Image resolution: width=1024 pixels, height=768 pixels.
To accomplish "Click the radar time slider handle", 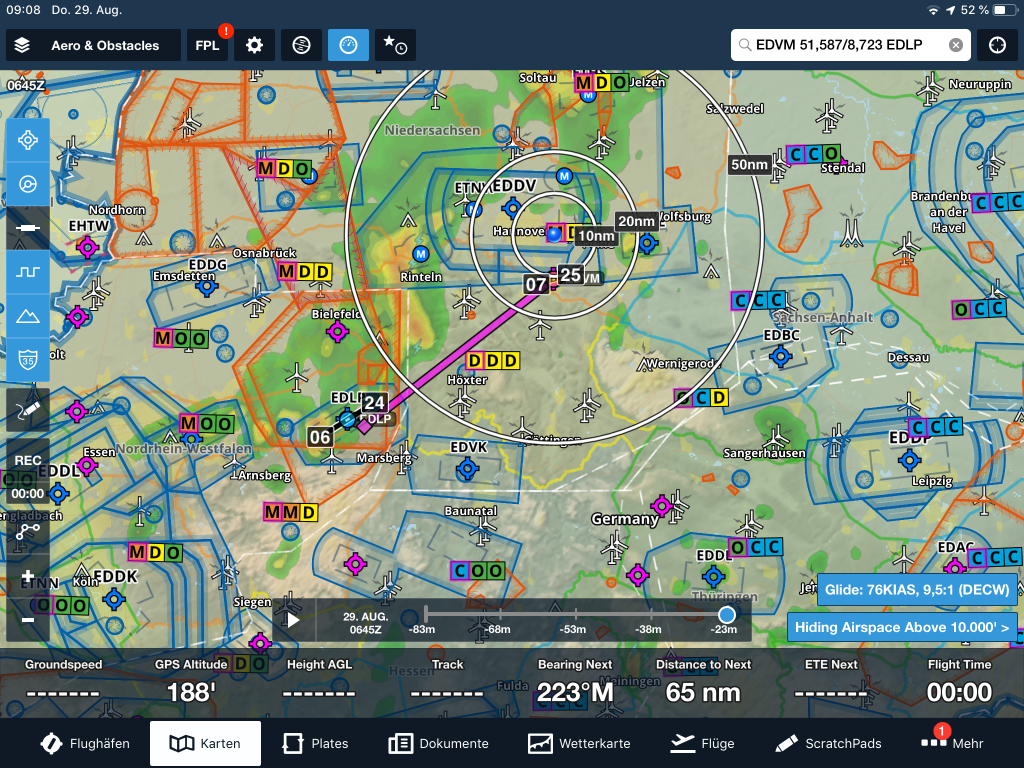I will coord(726,615).
